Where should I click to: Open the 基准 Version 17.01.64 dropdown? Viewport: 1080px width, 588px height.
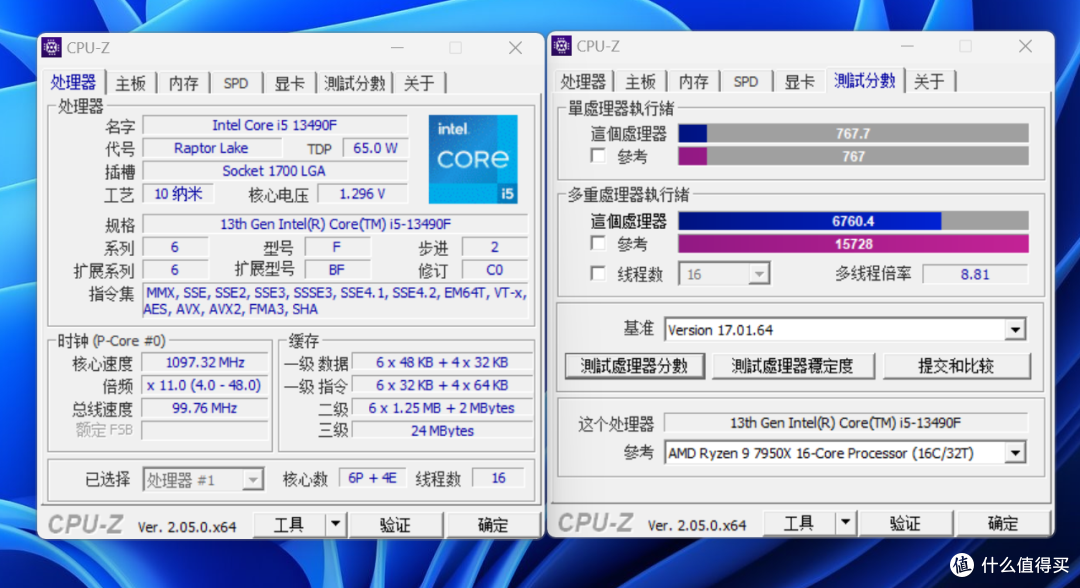click(1015, 330)
